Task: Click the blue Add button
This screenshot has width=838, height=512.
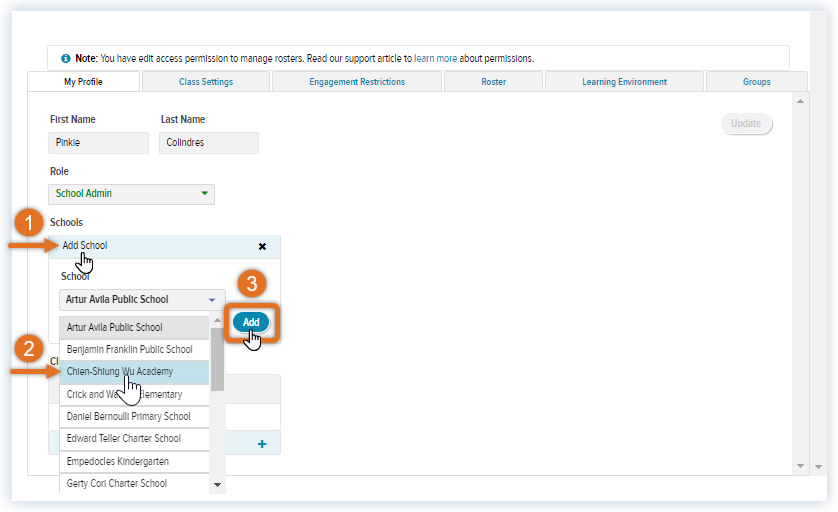Action: (251, 322)
